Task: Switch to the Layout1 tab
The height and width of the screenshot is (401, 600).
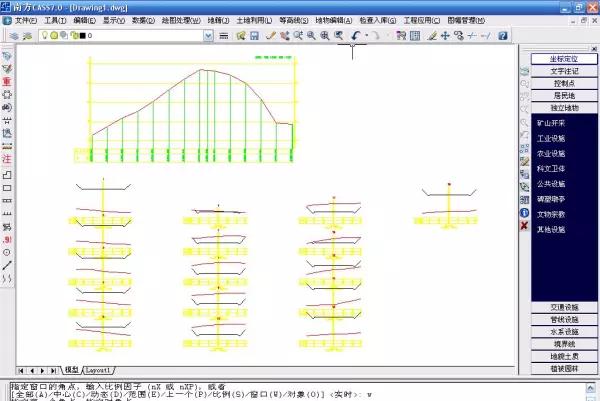Action: (98, 370)
